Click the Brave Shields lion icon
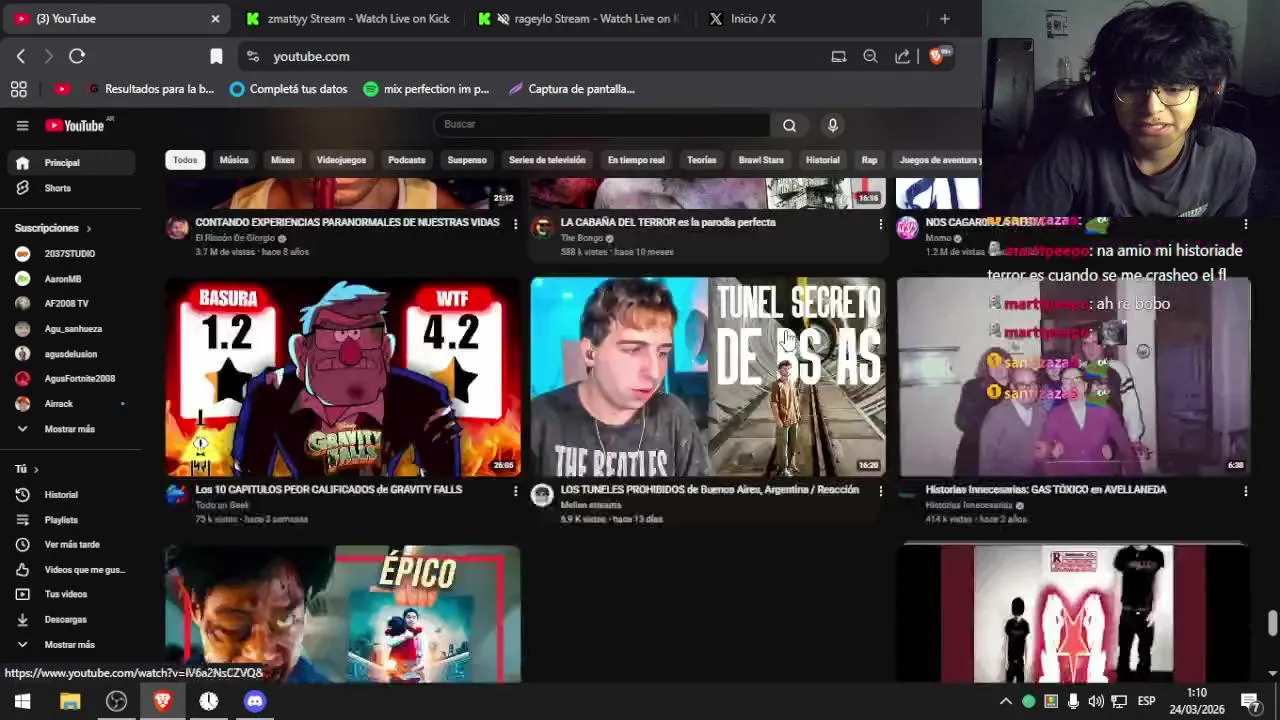 point(937,56)
